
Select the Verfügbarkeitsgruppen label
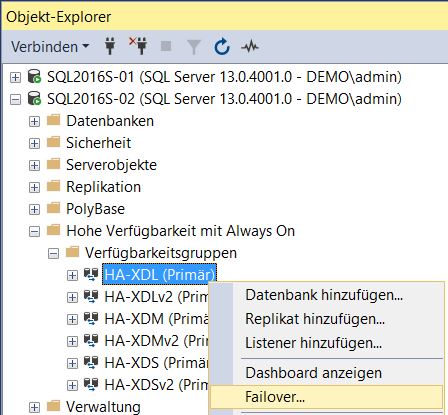click(x=161, y=253)
